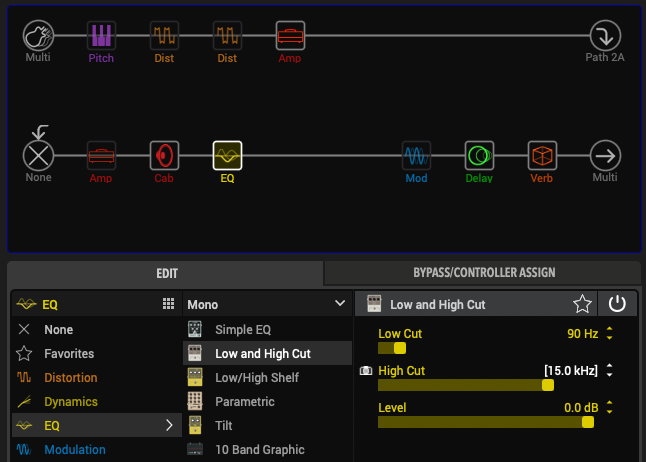The height and width of the screenshot is (462, 646).
Task: Click the Cab block icon
Action: 164,155
